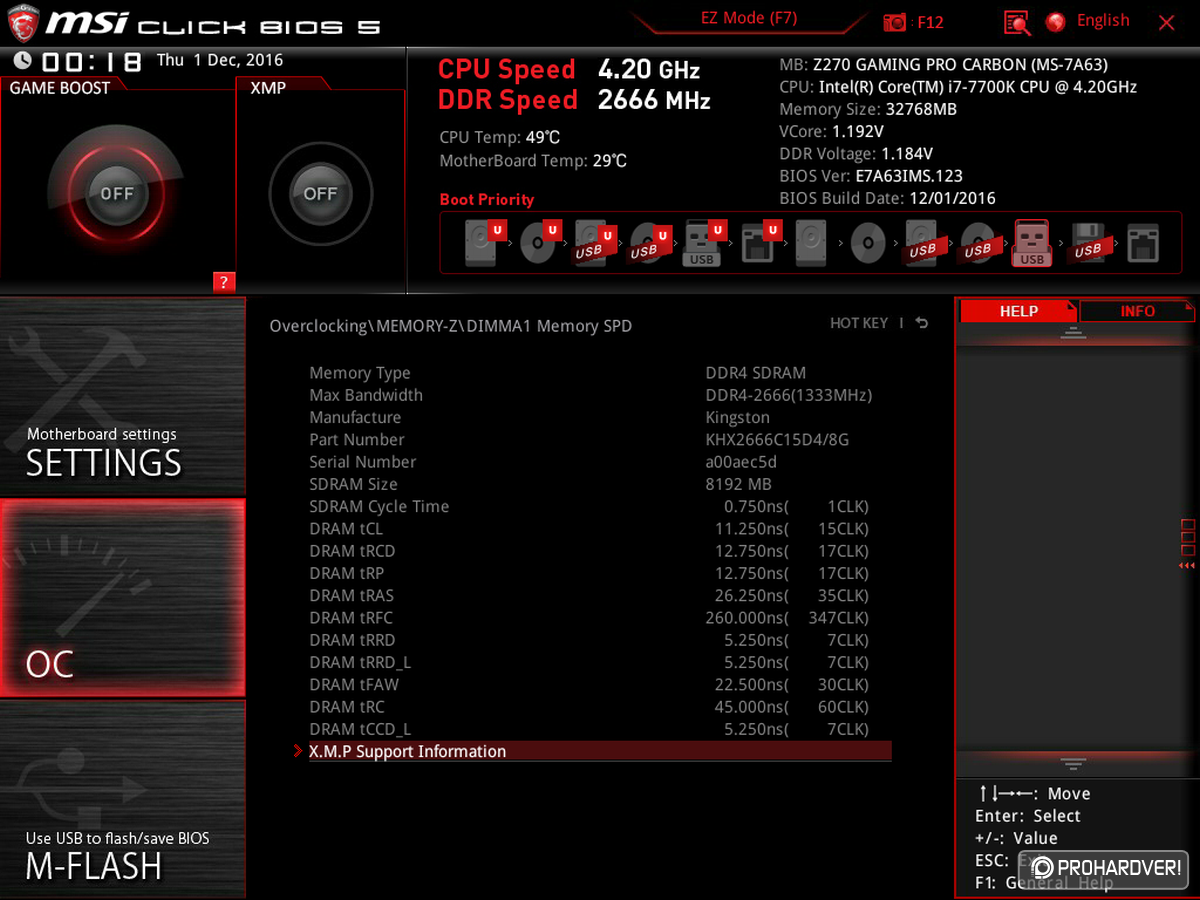Image resolution: width=1200 pixels, height=900 pixels.
Task: Click the DDR Speed 2666 MHz readout
Action: coord(574,100)
